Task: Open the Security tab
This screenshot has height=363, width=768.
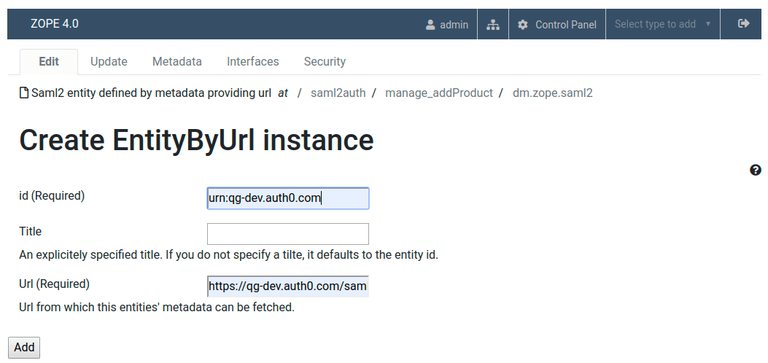Action: (325, 62)
